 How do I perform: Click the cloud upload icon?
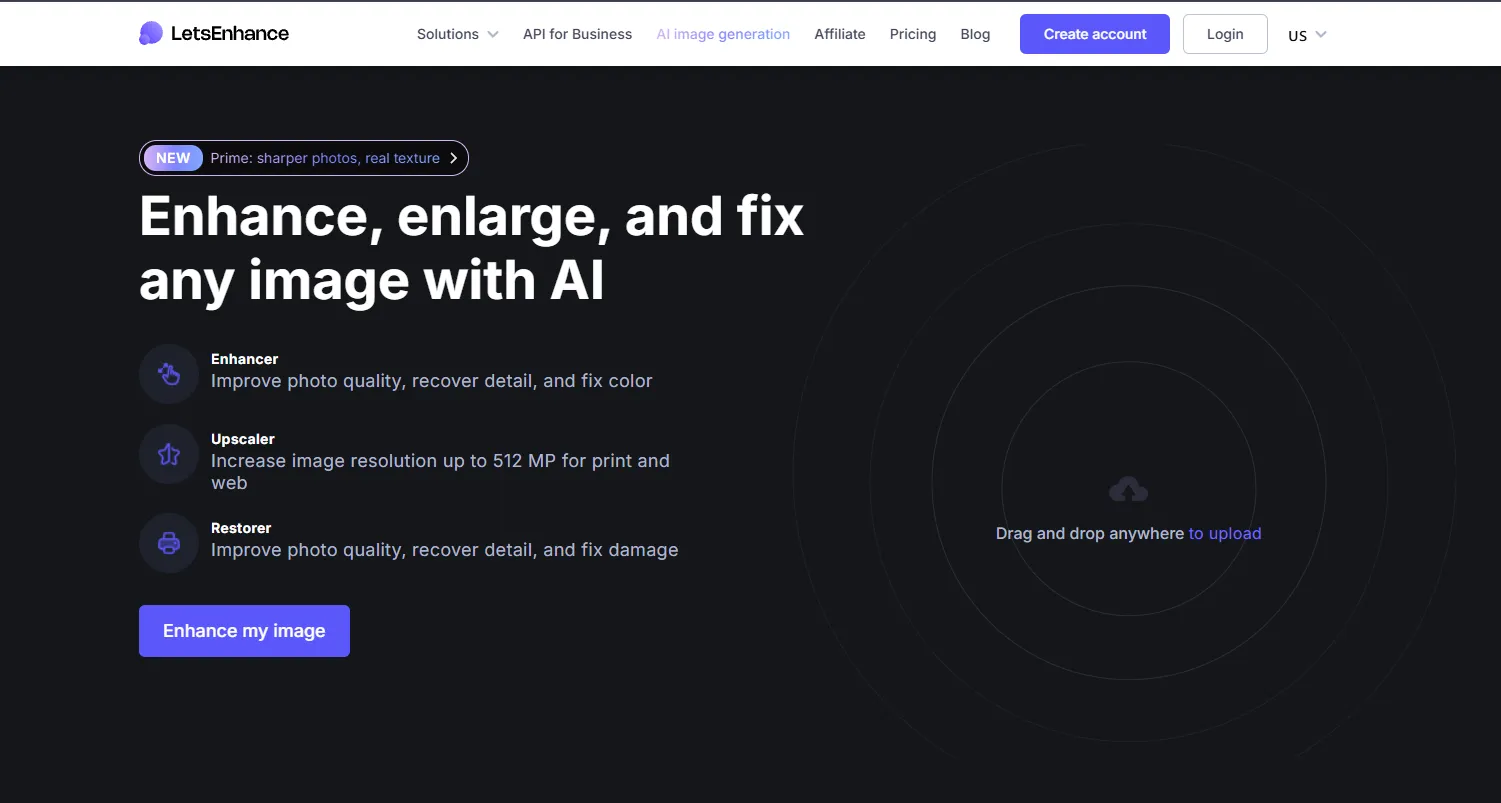coord(1128,490)
